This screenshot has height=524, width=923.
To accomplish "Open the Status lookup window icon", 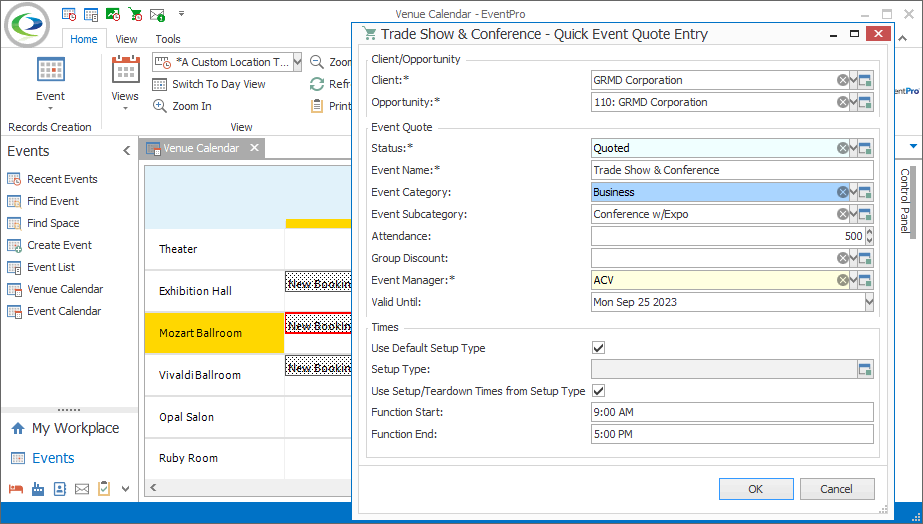I will tap(865, 148).
